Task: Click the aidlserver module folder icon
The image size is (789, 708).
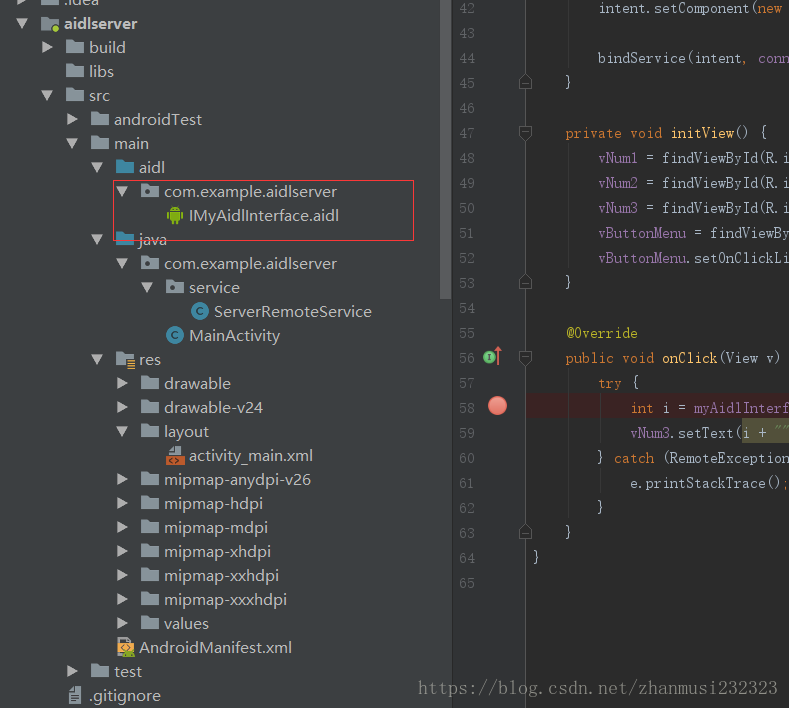Action: [x=50, y=24]
